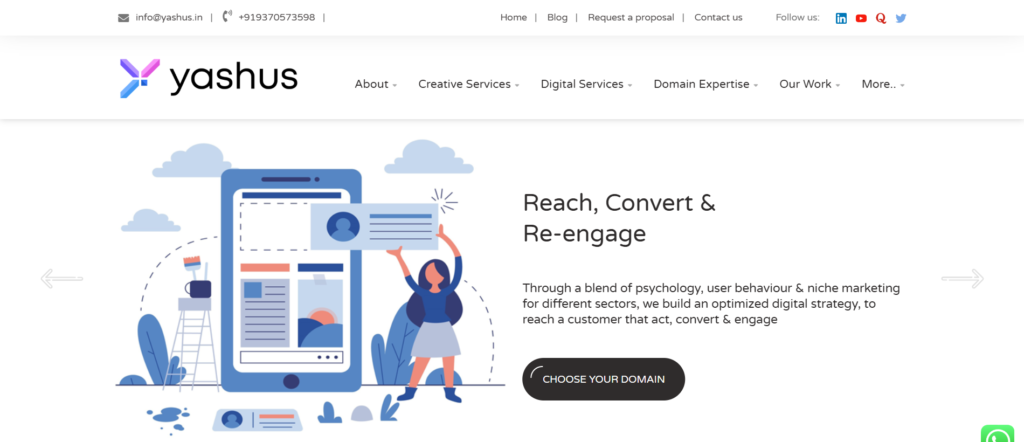Open the LinkedIn profile icon
Viewport: 1024px width, 442px height.
pos(841,18)
